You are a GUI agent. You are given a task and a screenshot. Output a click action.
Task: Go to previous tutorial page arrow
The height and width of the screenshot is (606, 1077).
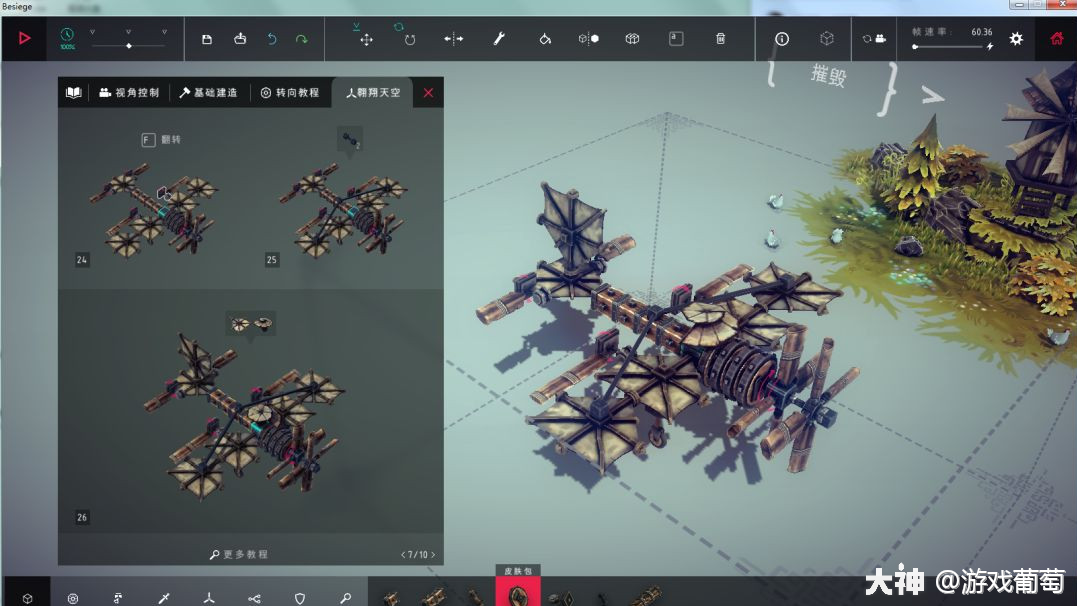click(403, 554)
